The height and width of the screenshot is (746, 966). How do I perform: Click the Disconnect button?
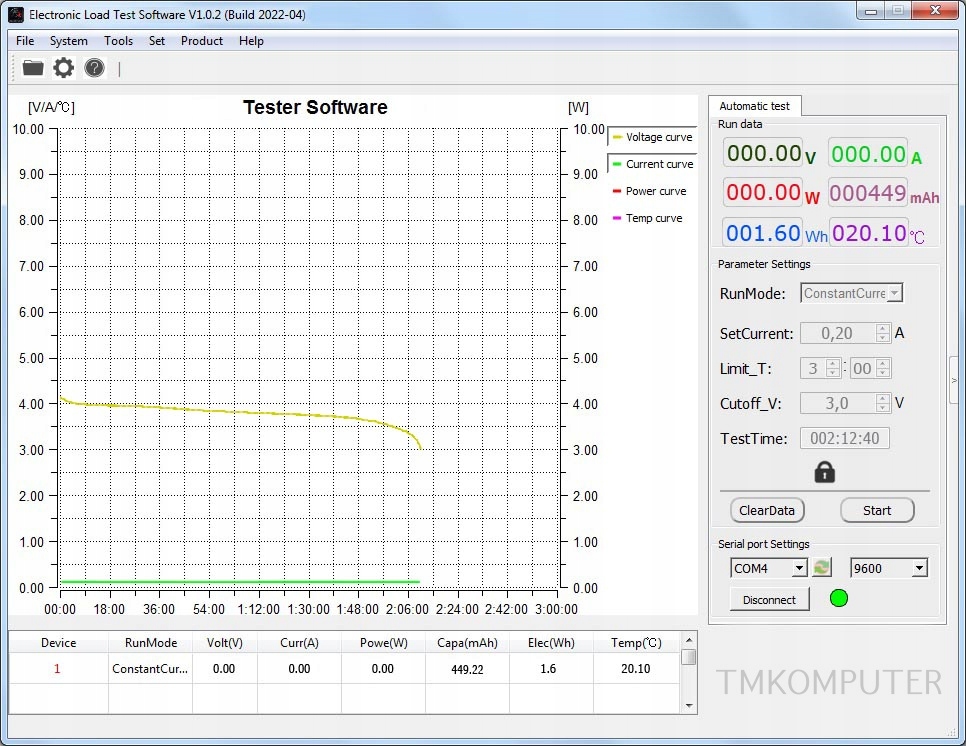(769, 600)
